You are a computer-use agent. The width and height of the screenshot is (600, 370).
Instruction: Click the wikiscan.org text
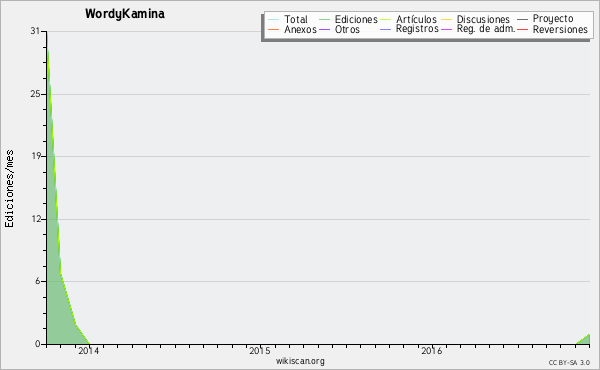click(x=300, y=361)
